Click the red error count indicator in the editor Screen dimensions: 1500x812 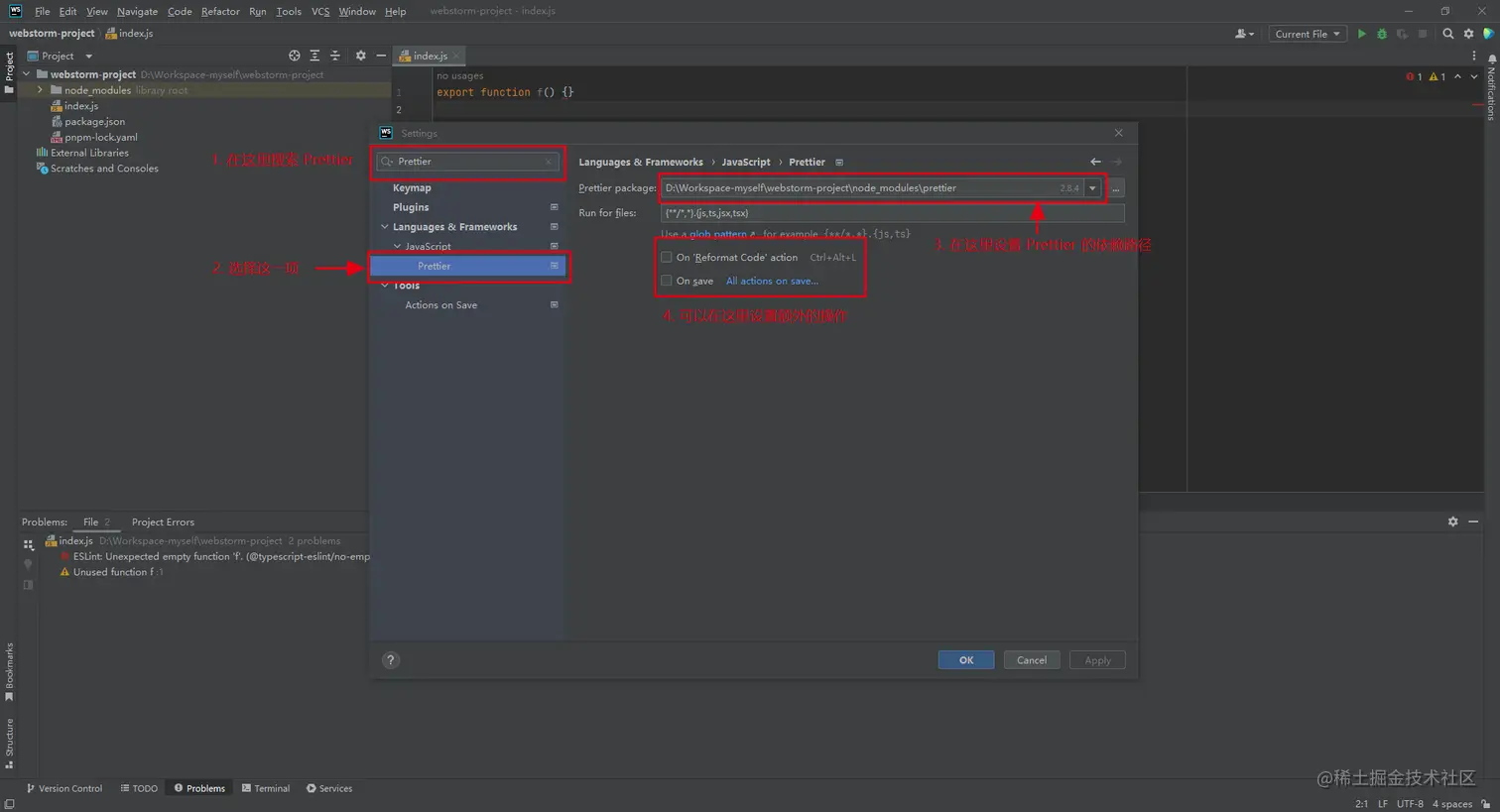coord(1414,76)
